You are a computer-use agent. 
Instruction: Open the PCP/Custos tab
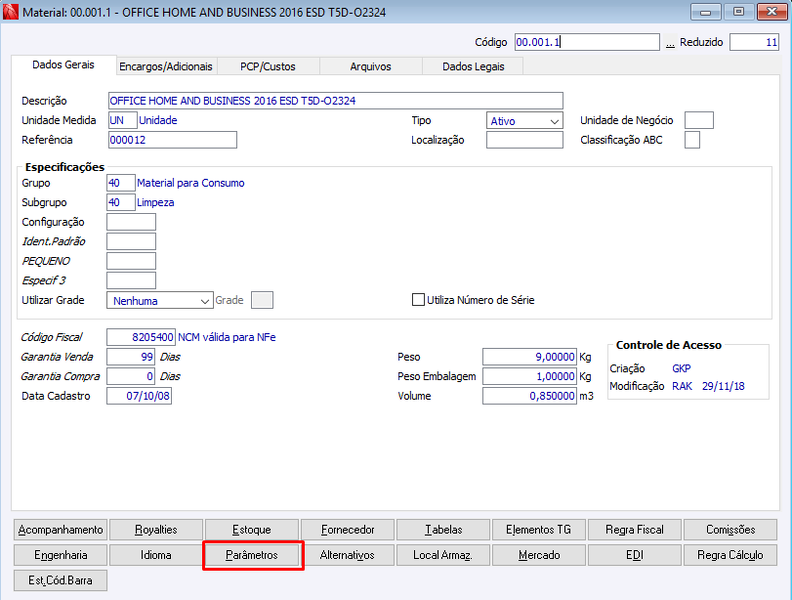coord(268,67)
